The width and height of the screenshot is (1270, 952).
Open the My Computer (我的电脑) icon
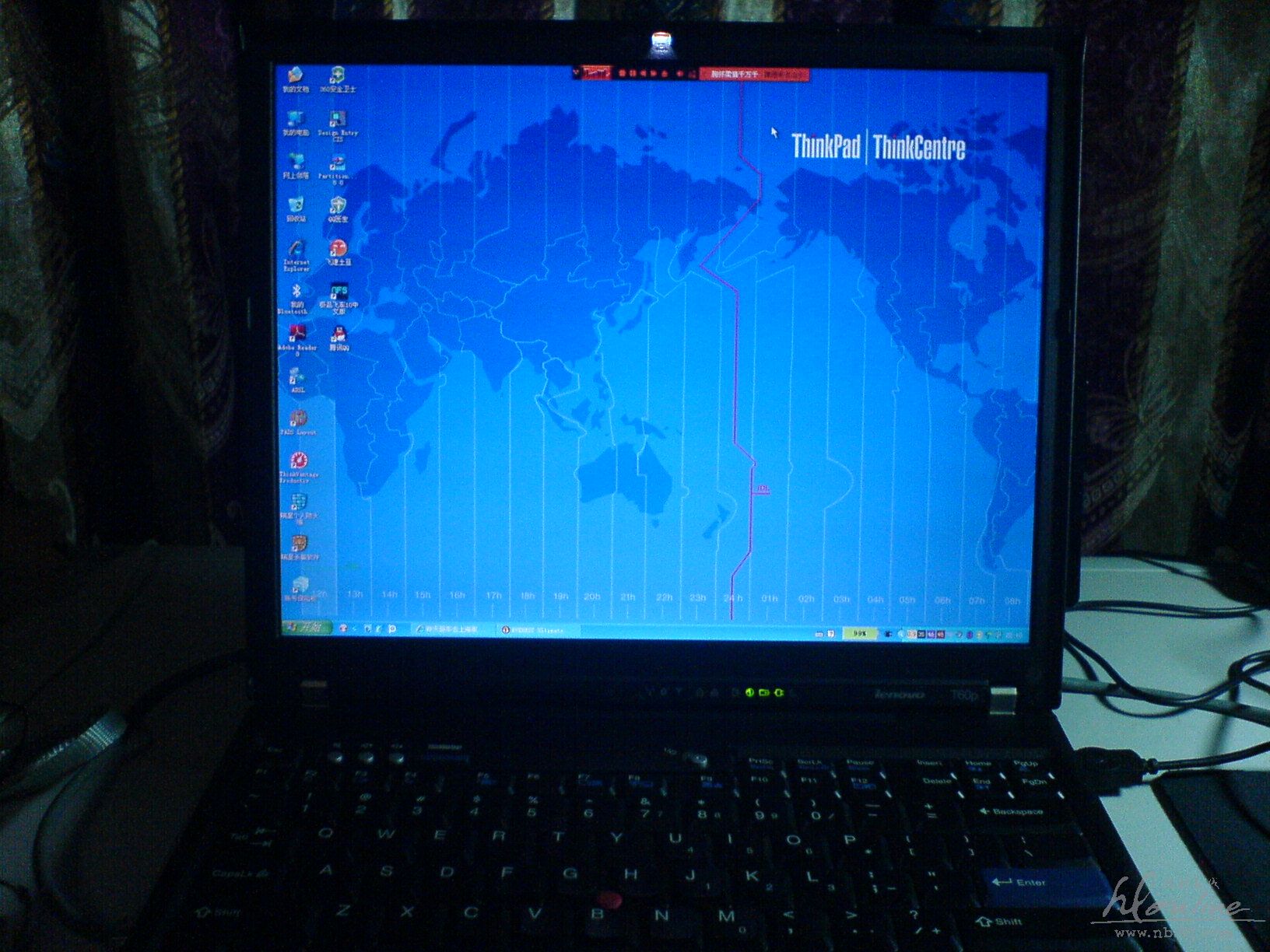tap(296, 123)
